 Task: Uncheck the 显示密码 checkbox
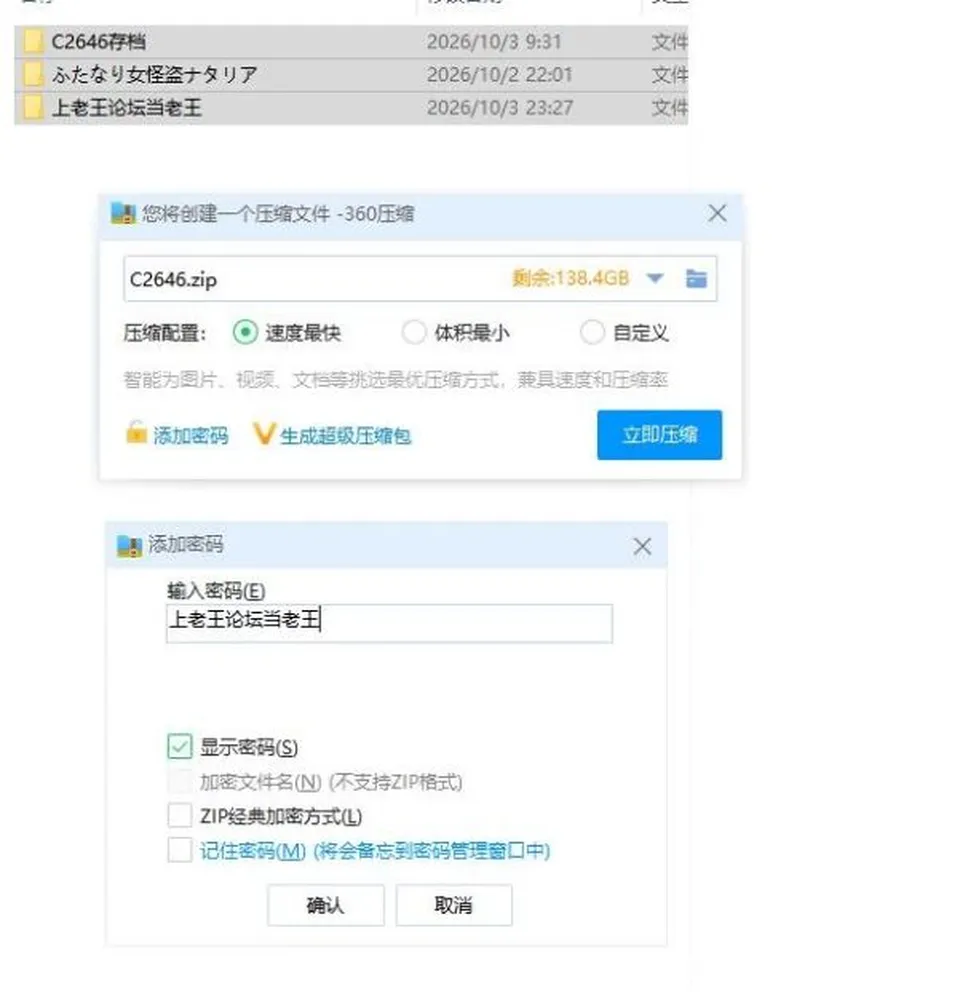pos(180,747)
